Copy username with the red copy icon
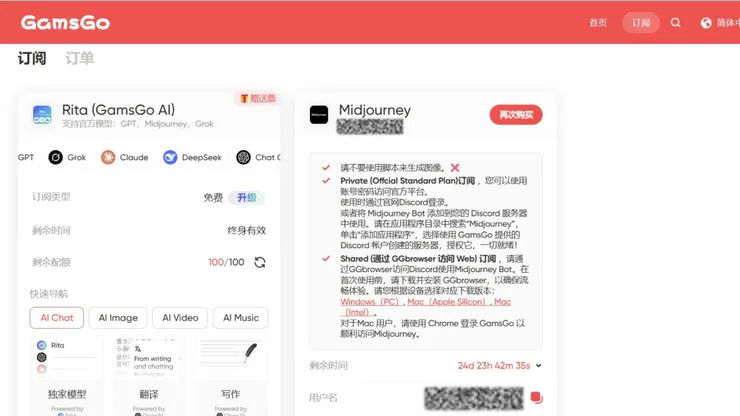 click(x=536, y=398)
